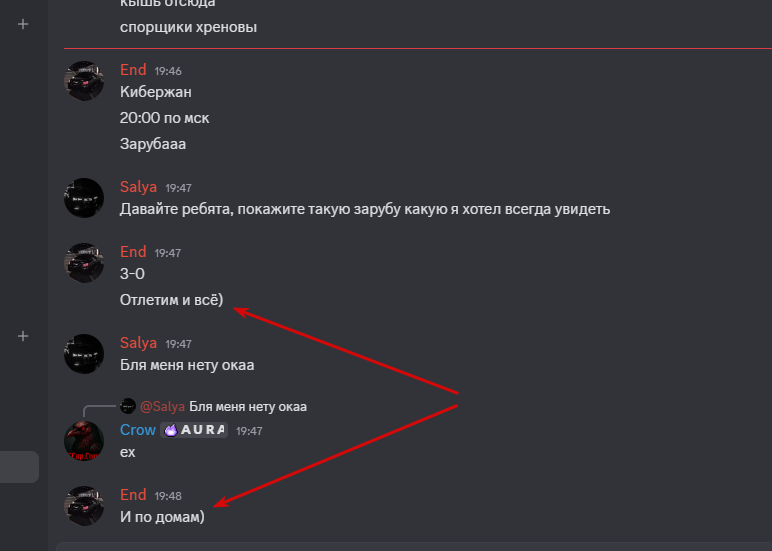Click the AURA server tag badge
The height and width of the screenshot is (551, 772).
pyautogui.click(x=194, y=430)
